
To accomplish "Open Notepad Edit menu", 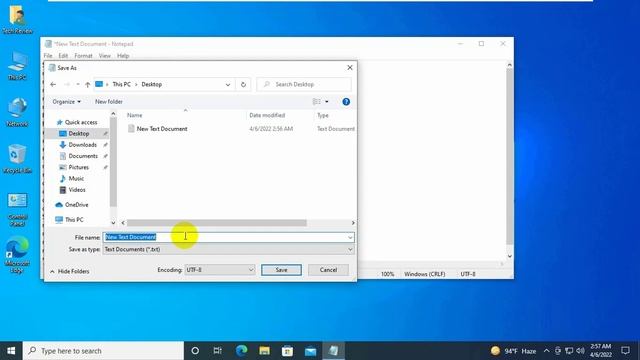I will coord(63,56).
